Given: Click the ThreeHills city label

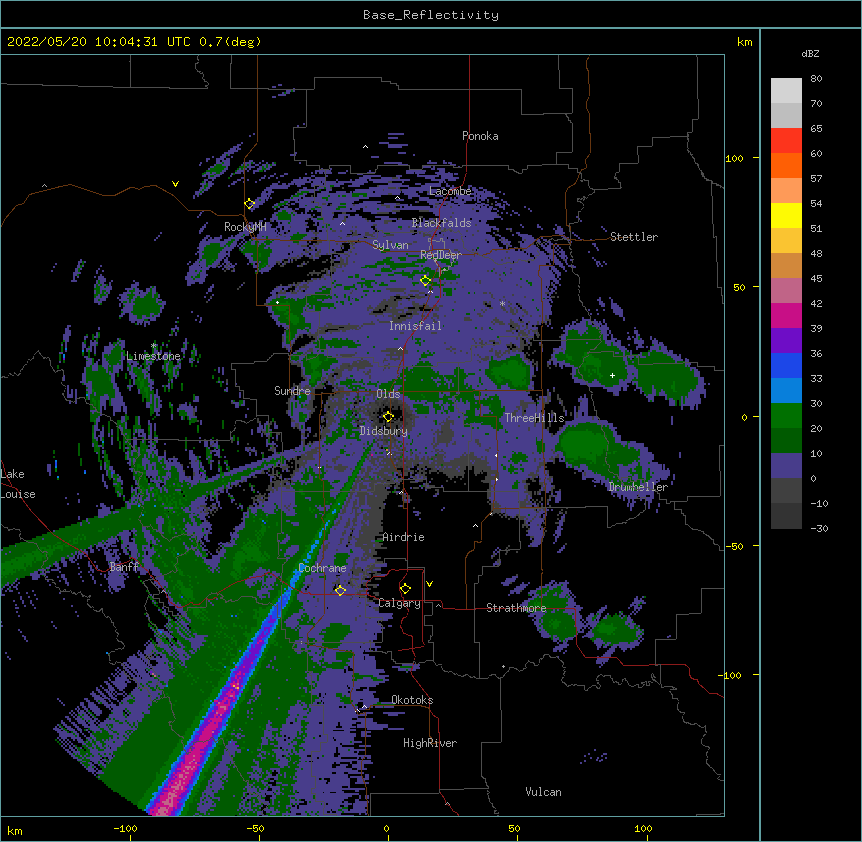Looking at the screenshot, I should click(x=534, y=418).
